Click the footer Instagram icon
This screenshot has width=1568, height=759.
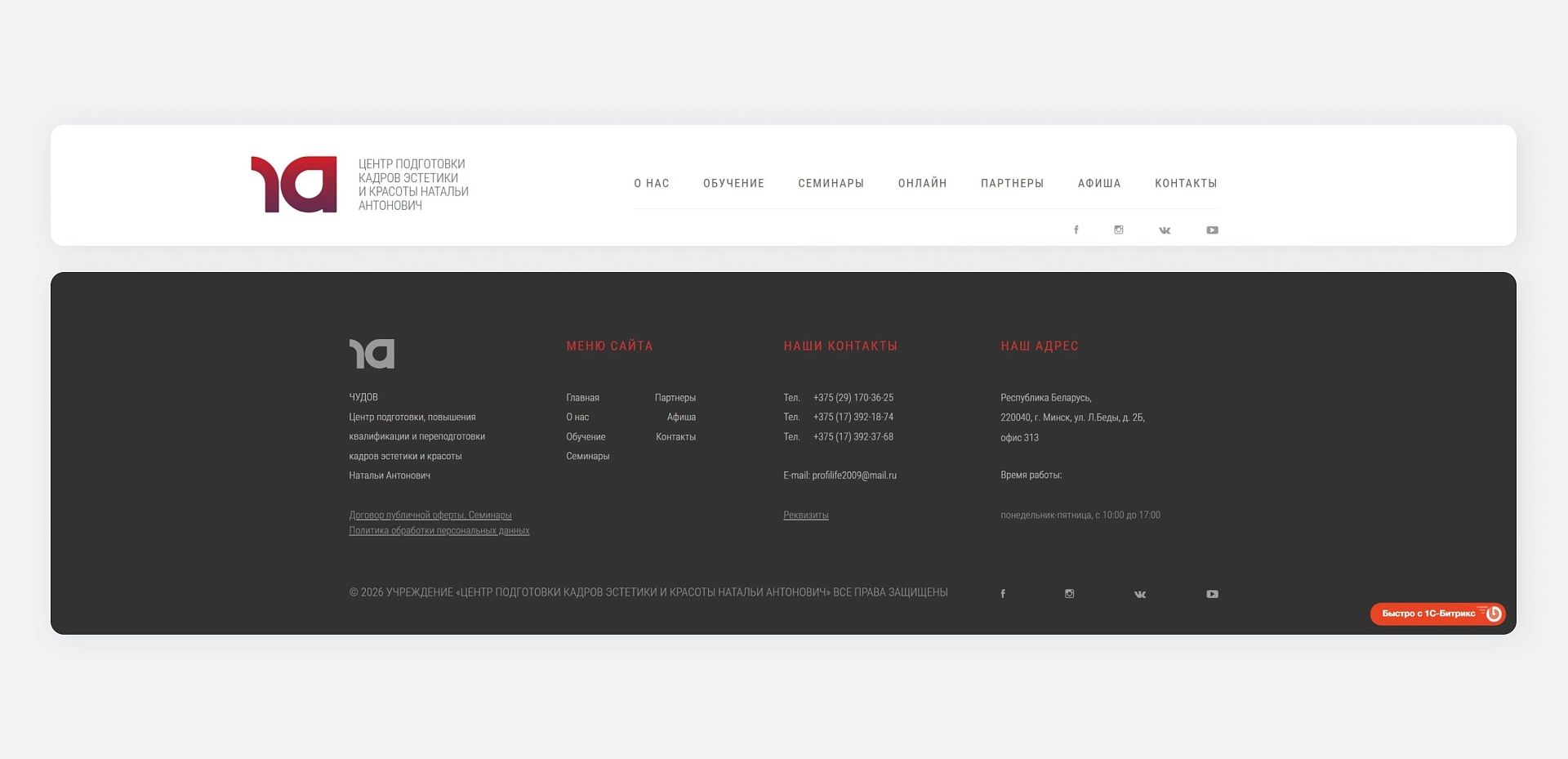point(1069,594)
